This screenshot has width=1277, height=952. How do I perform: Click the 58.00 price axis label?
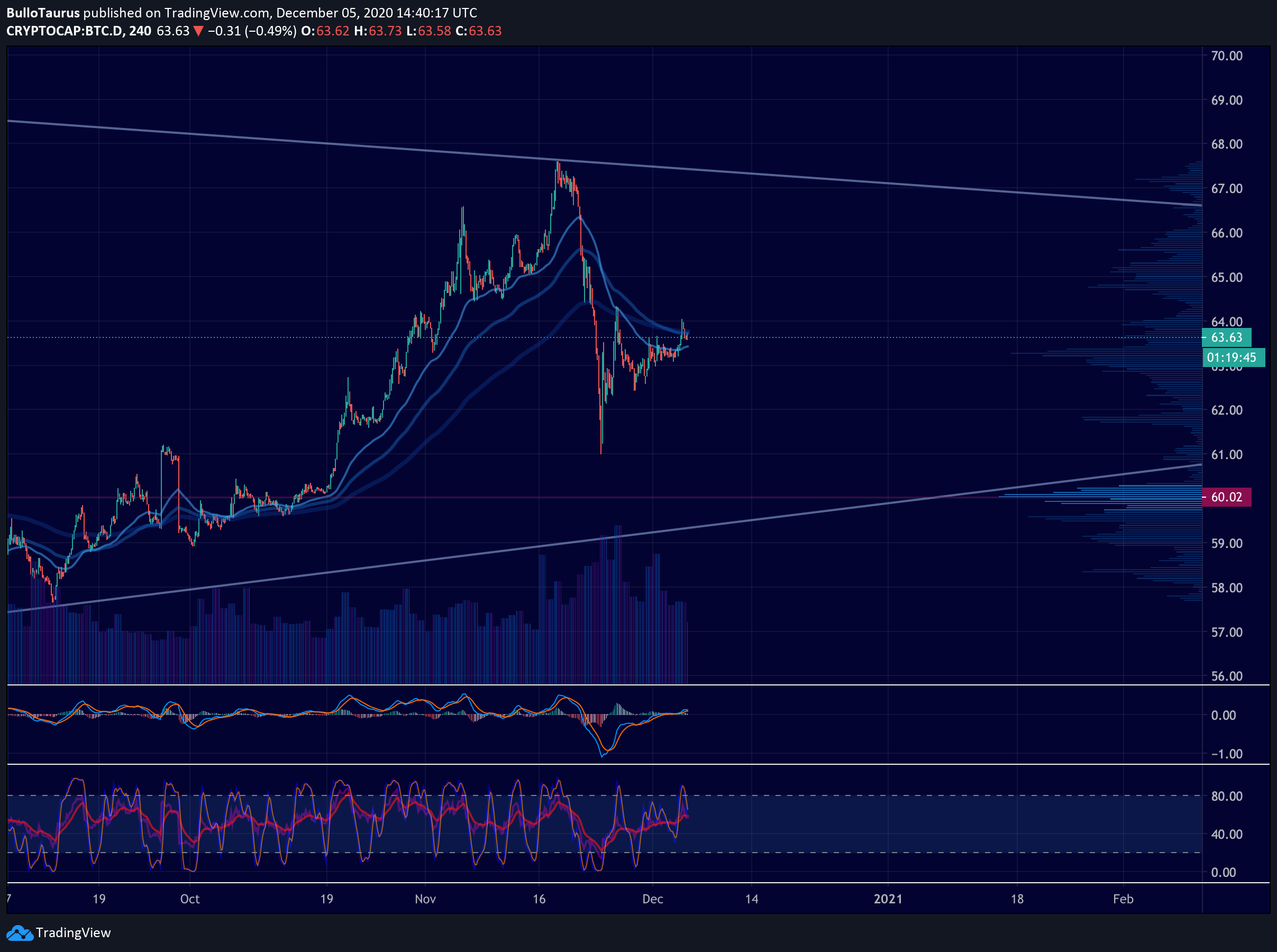pyautogui.click(x=1226, y=588)
